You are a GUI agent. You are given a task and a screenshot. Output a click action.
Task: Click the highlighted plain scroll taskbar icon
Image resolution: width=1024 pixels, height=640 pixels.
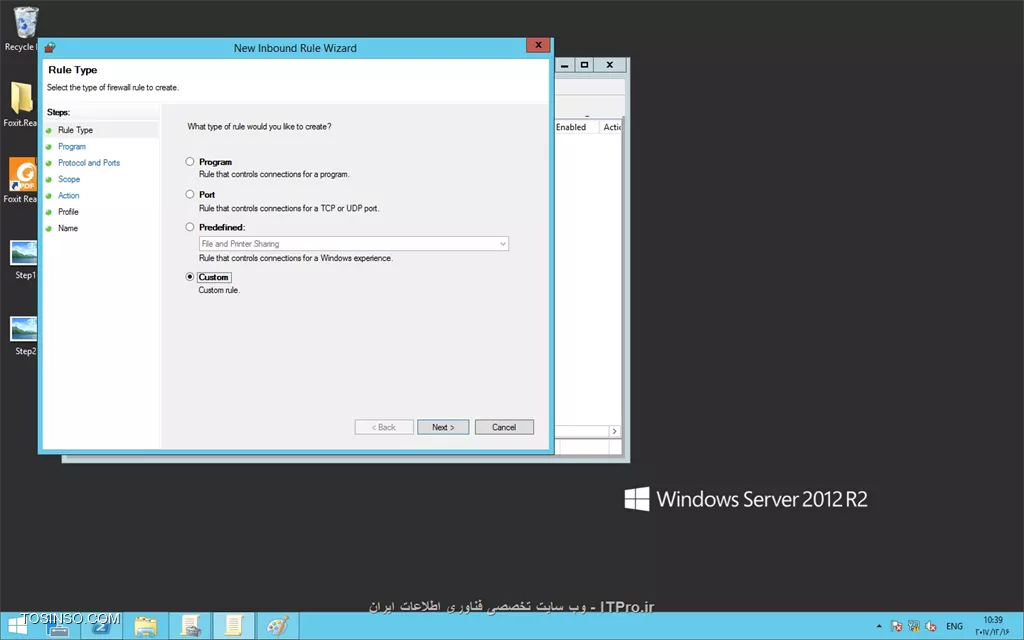pos(234,626)
